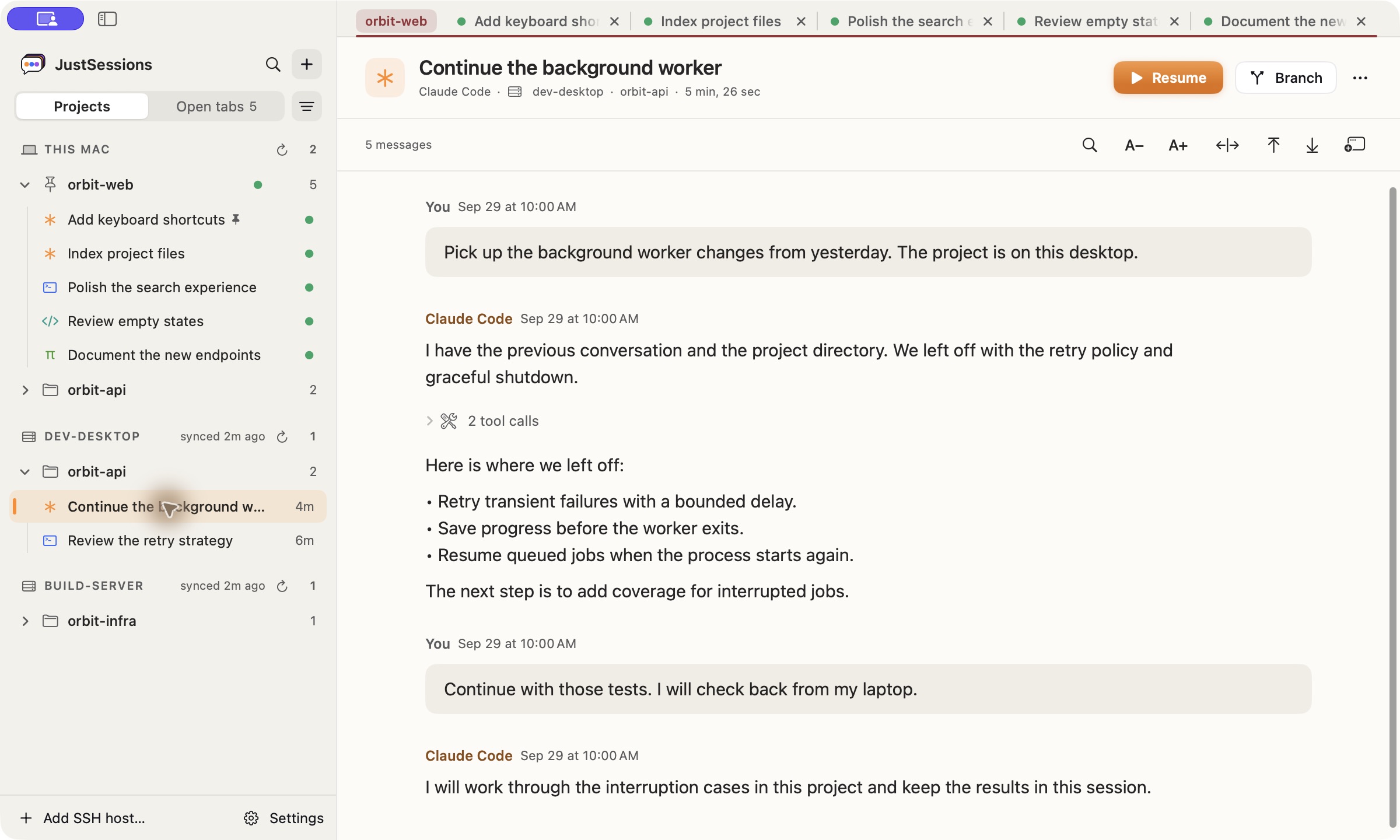The height and width of the screenshot is (840, 1400).
Task: Open Review the retry strategy session
Action: point(168,541)
